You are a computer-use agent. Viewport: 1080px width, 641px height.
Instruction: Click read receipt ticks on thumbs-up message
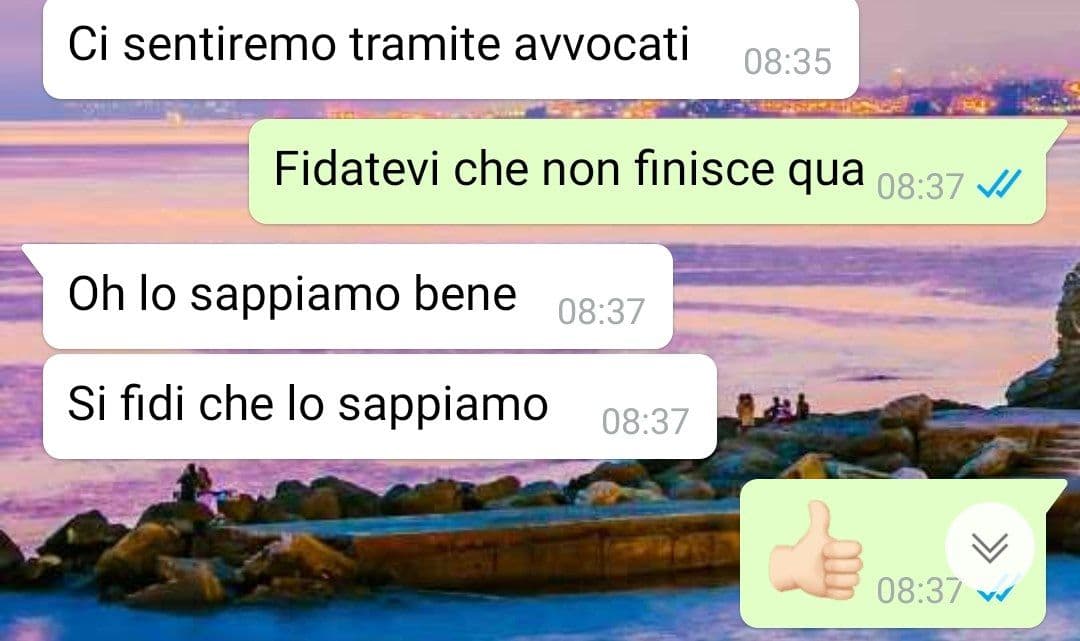tap(999, 589)
